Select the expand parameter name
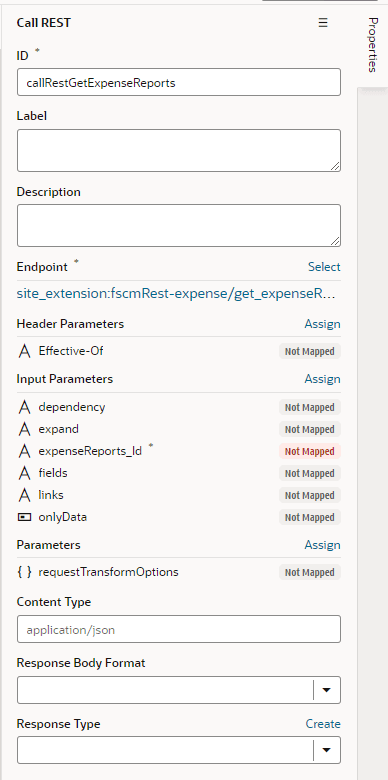 click(x=58, y=429)
